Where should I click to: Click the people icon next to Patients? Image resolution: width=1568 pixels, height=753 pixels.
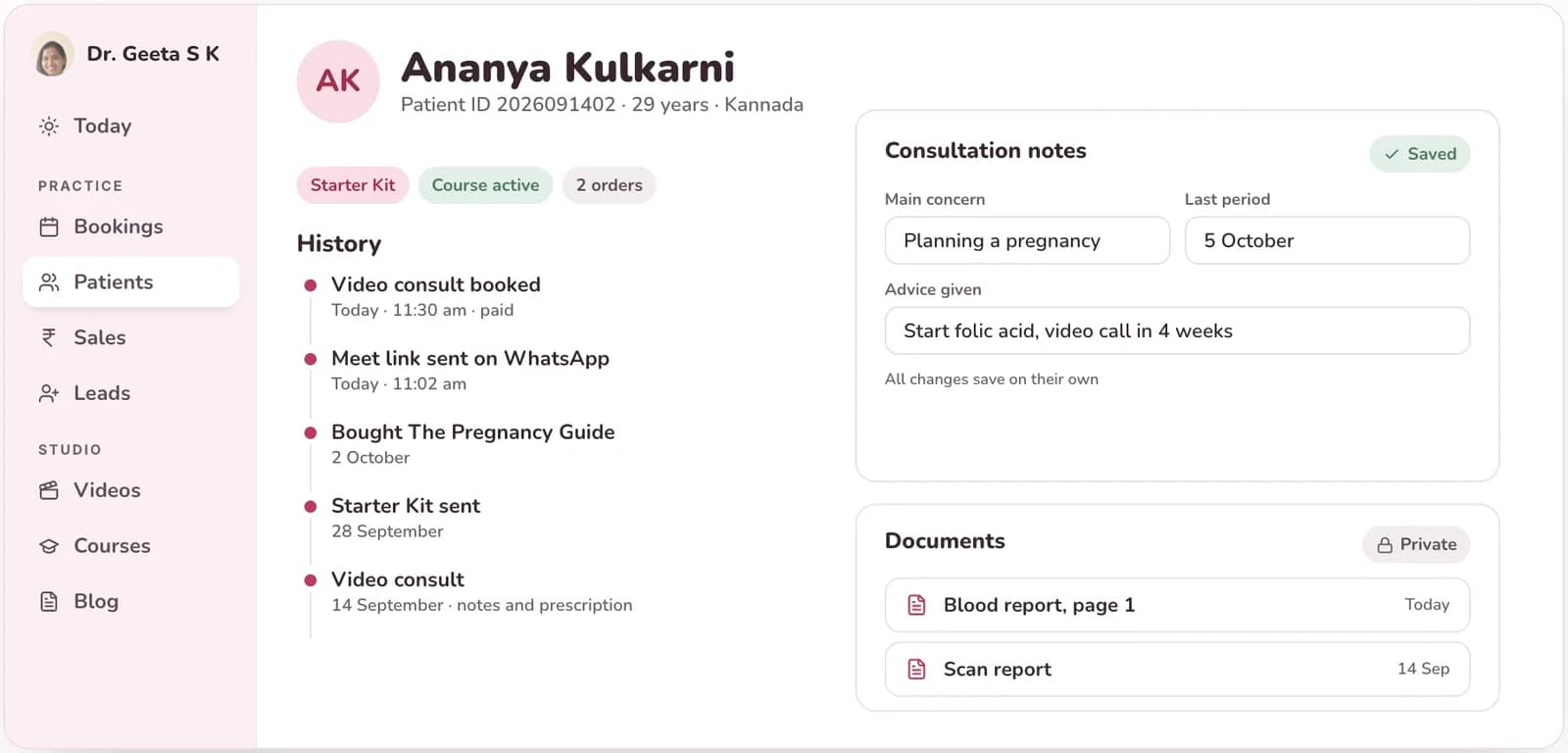49,282
